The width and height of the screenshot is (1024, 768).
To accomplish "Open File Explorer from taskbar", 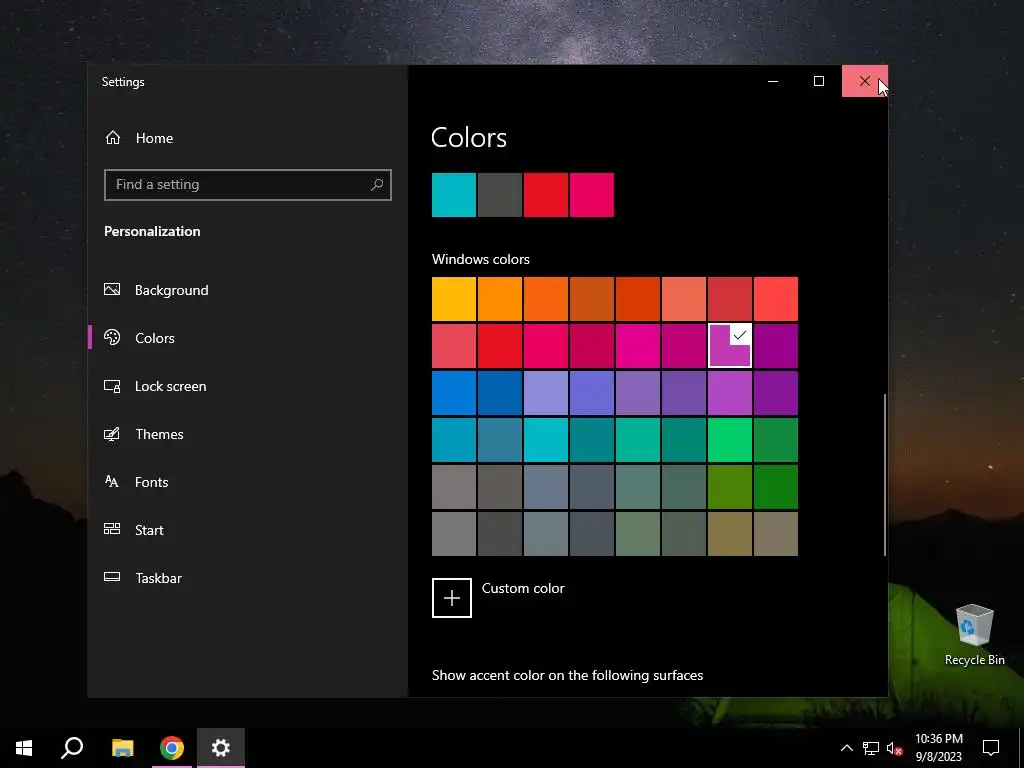I will 122,748.
